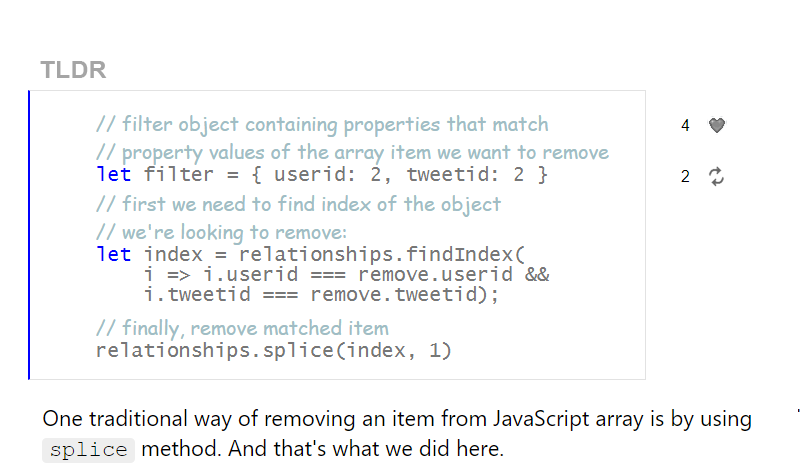Click the blue "let" keyword before index
This screenshot has height=470, width=800.
(114, 254)
